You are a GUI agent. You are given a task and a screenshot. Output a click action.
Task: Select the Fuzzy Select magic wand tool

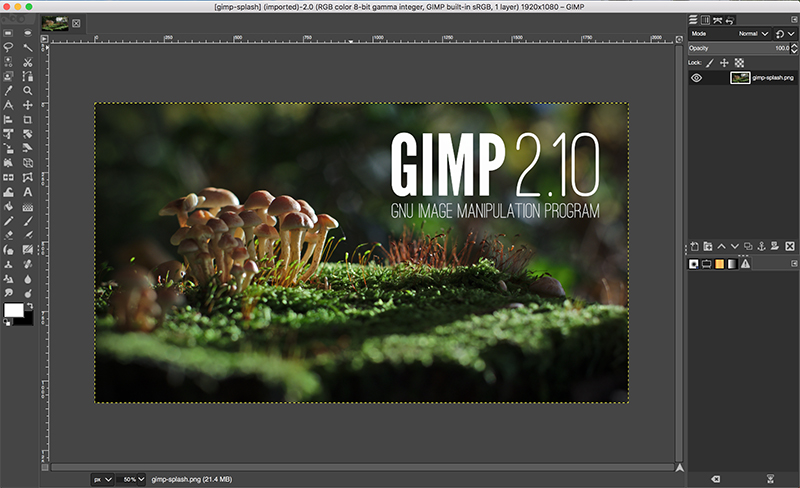coord(28,47)
